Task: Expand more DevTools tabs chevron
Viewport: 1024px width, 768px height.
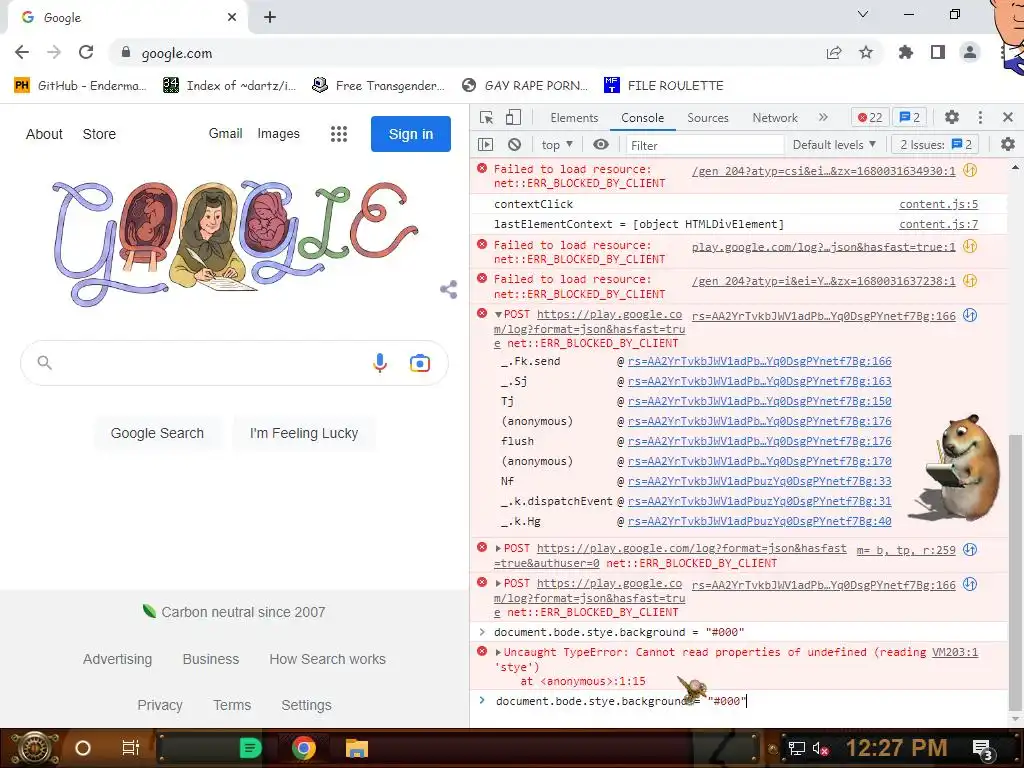Action: tap(823, 118)
